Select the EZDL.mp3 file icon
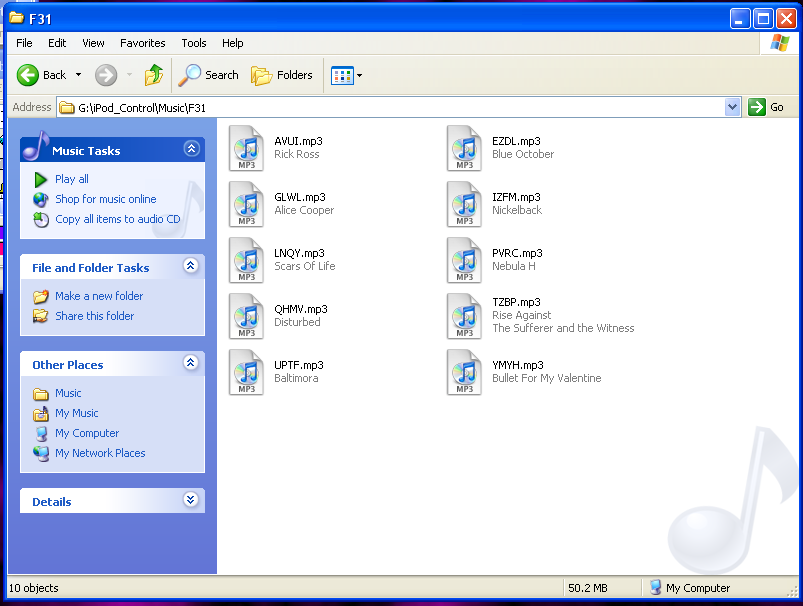The width and height of the screenshot is (803, 606). pos(464,148)
